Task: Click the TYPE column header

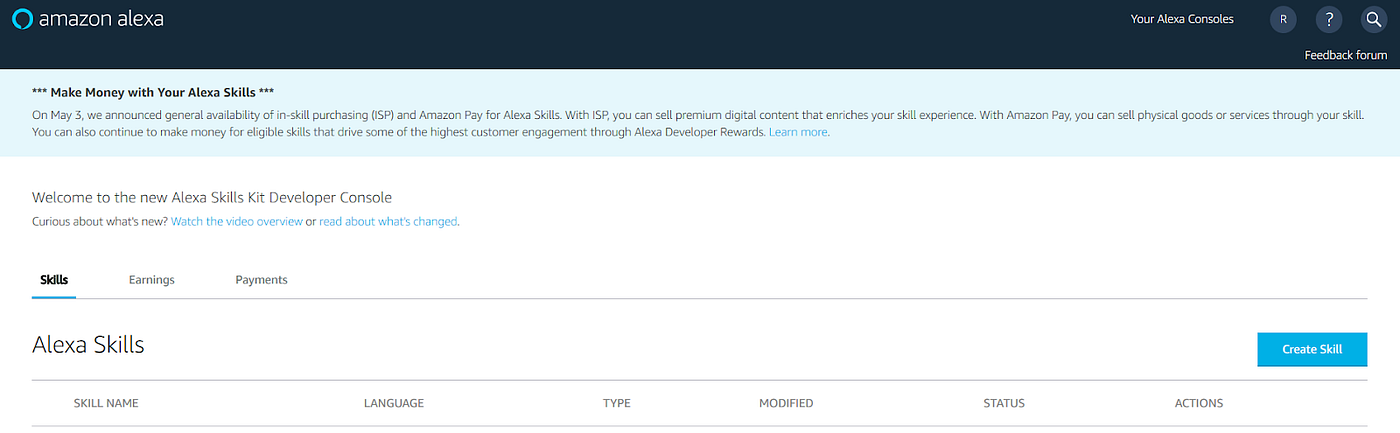Action: pyautogui.click(x=616, y=403)
